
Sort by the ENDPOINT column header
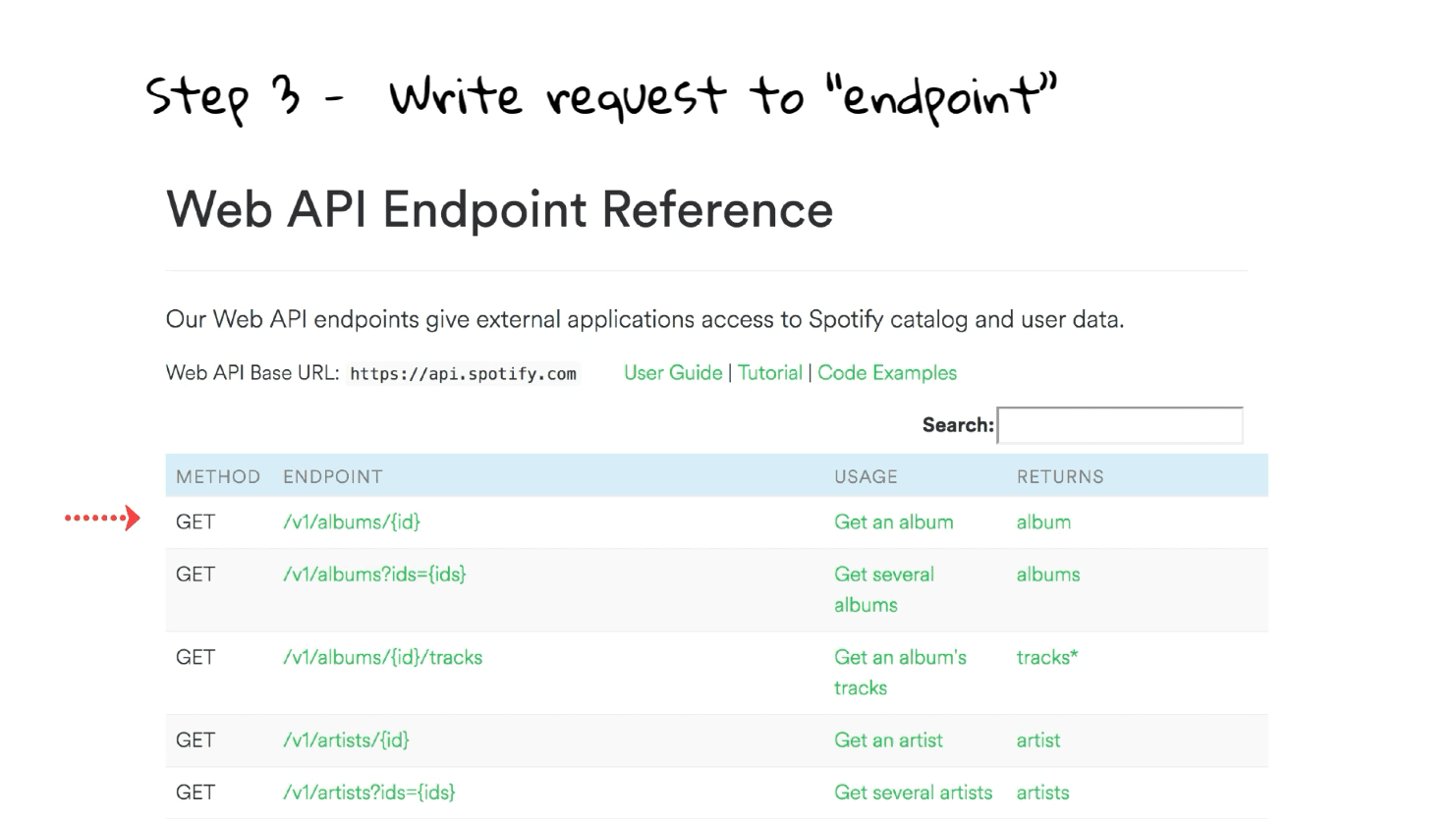tap(332, 477)
